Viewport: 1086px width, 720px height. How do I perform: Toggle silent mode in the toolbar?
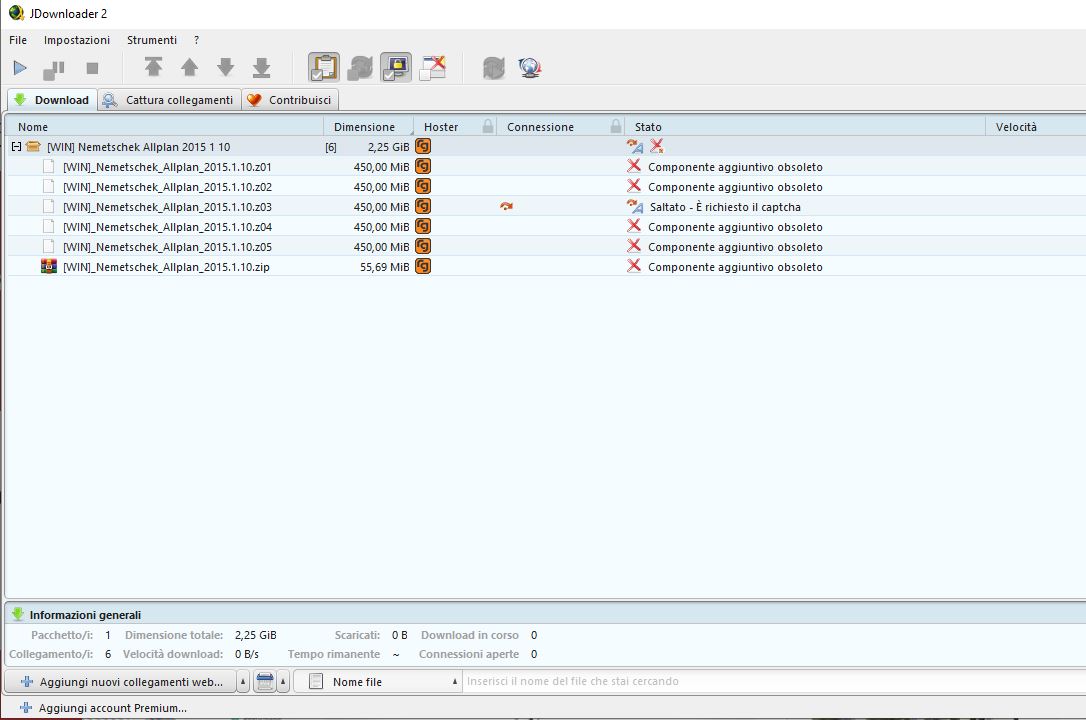click(433, 67)
